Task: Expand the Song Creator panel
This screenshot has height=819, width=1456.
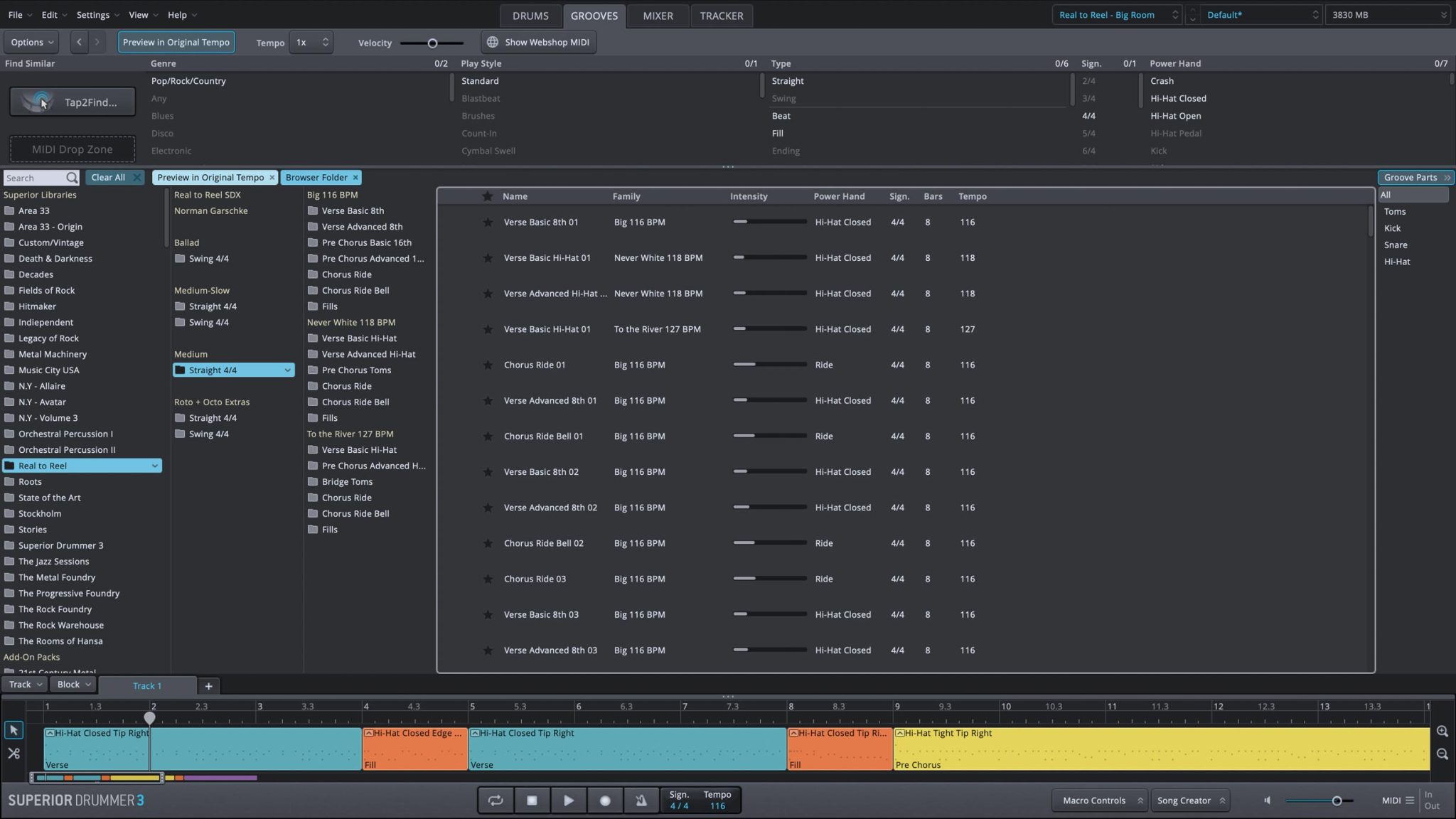Action: point(1190,801)
